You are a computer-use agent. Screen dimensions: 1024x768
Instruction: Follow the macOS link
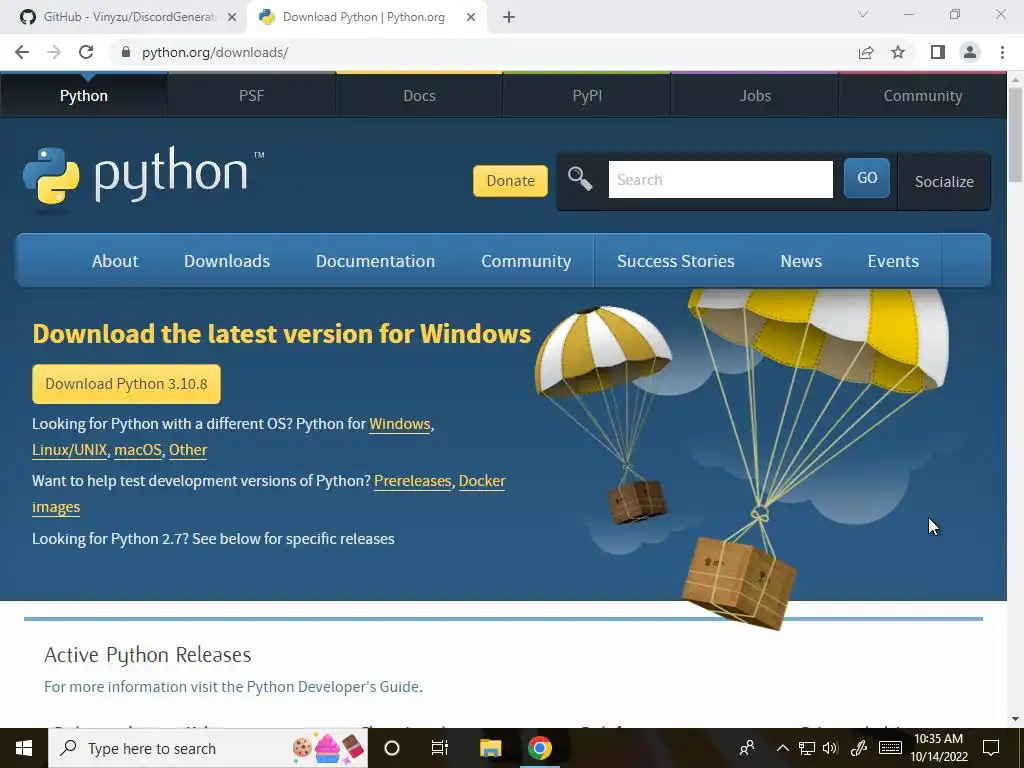click(138, 450)
